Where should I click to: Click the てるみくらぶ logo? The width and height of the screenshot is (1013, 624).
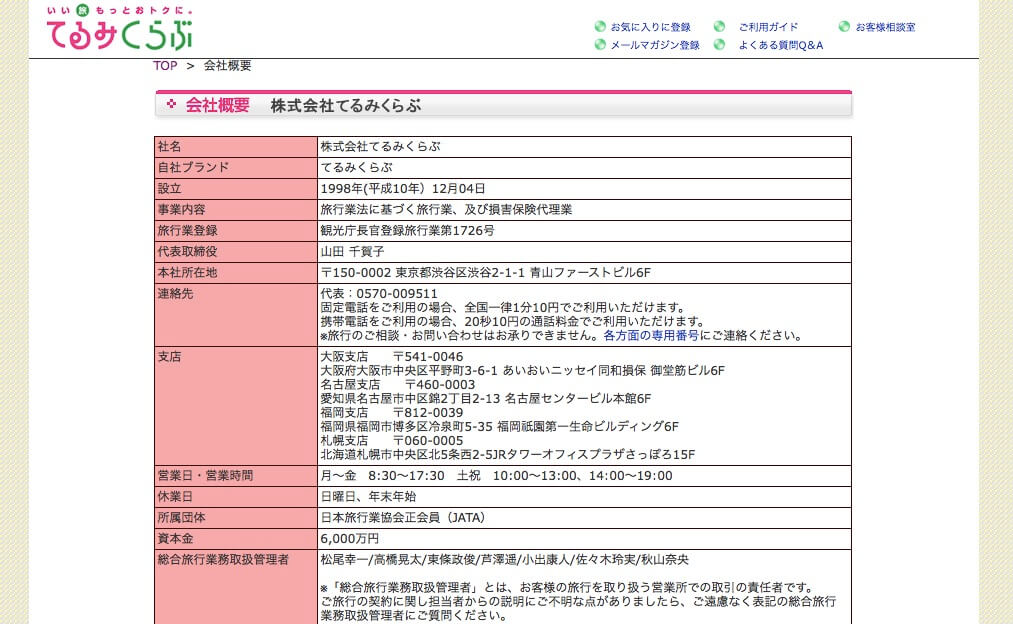click(120, 28)
